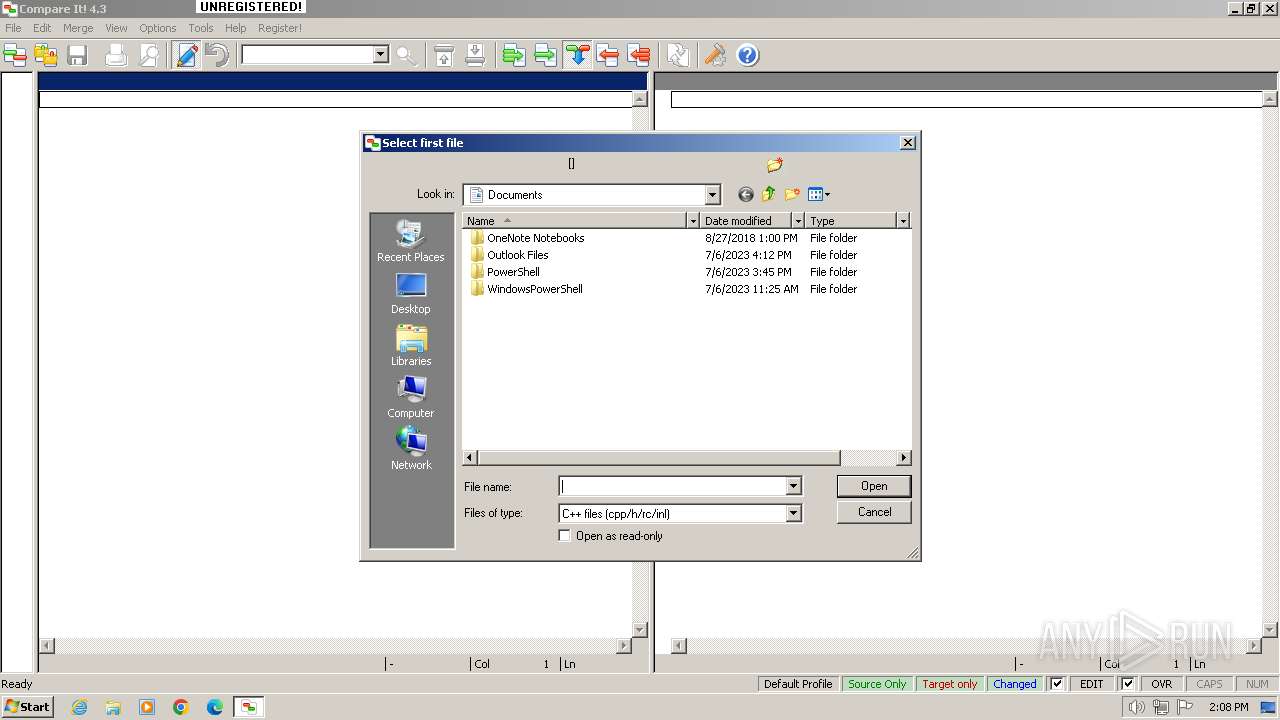The height and width of the screenshot is (720, 1280).
Task: Click the blue help question mark icon
Action: [x=748, y=55]
